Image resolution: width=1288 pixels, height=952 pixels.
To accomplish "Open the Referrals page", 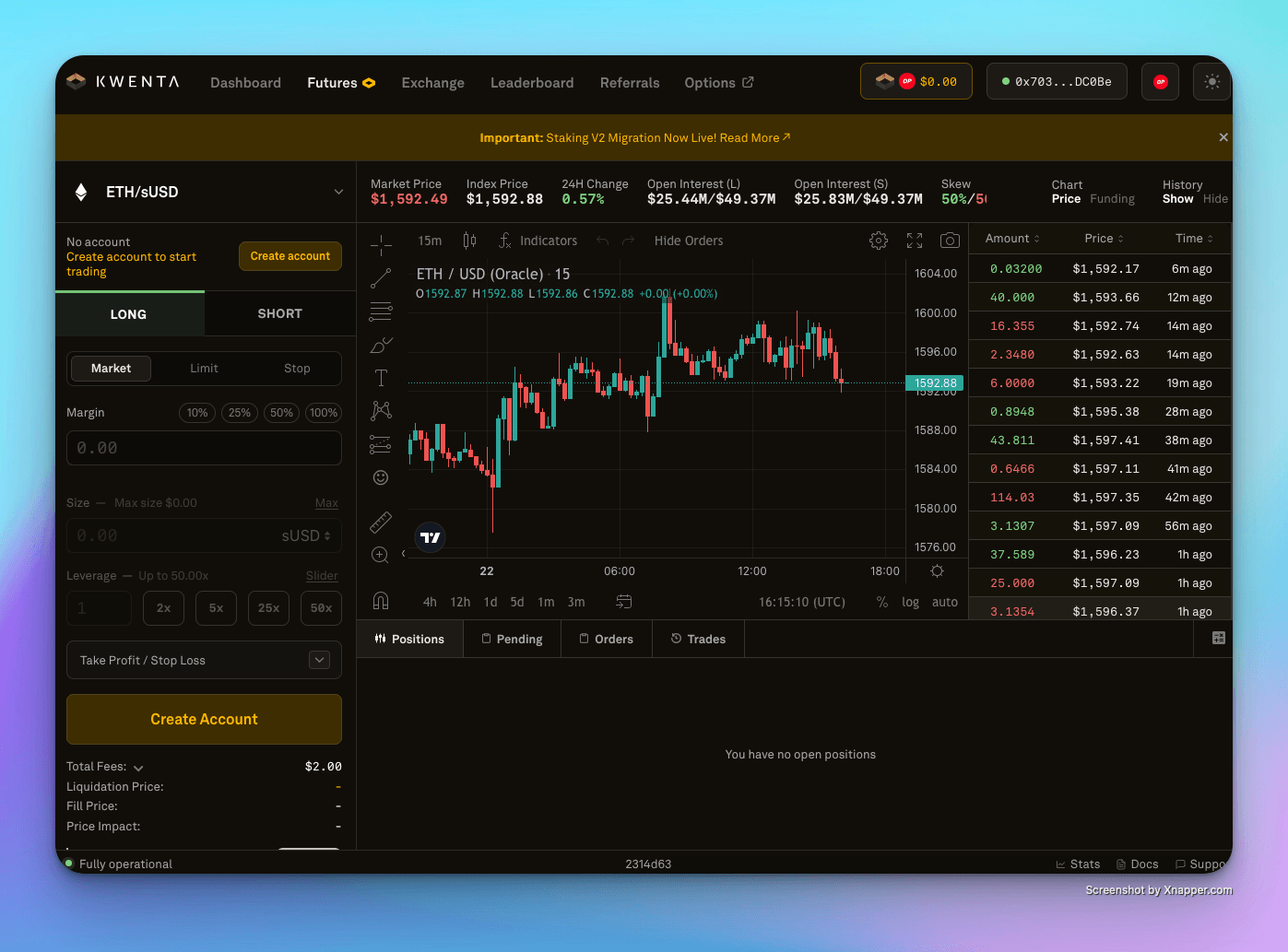I will [630, 83].
